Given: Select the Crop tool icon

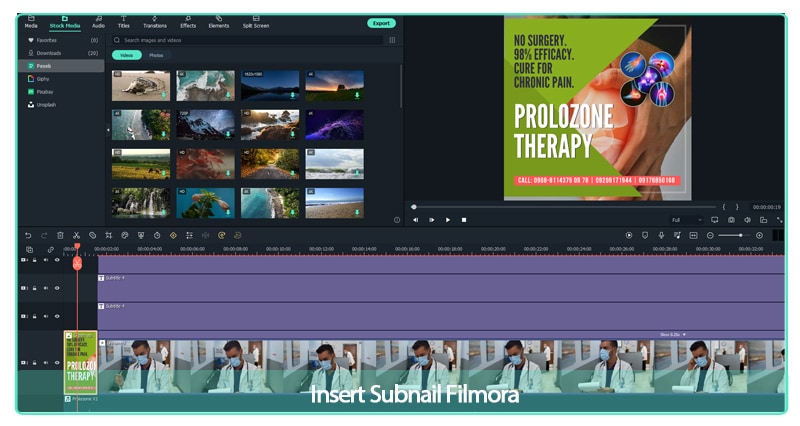Looking at the screenshot, I should [109, 235].
